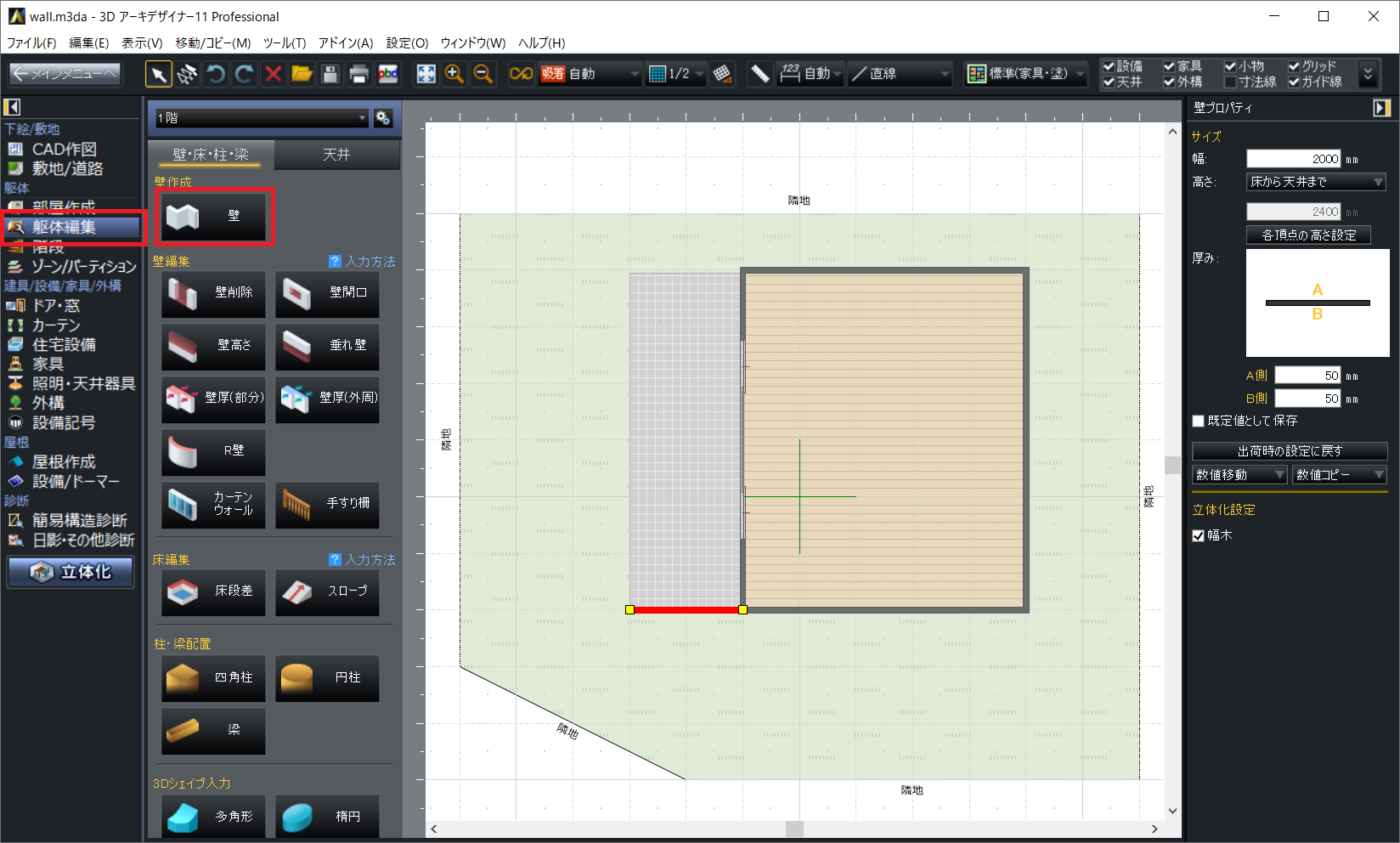Open the ツール(T) menu
Image resolution: width=1400 pixels, height=843 pixels.
click(284, 43)
